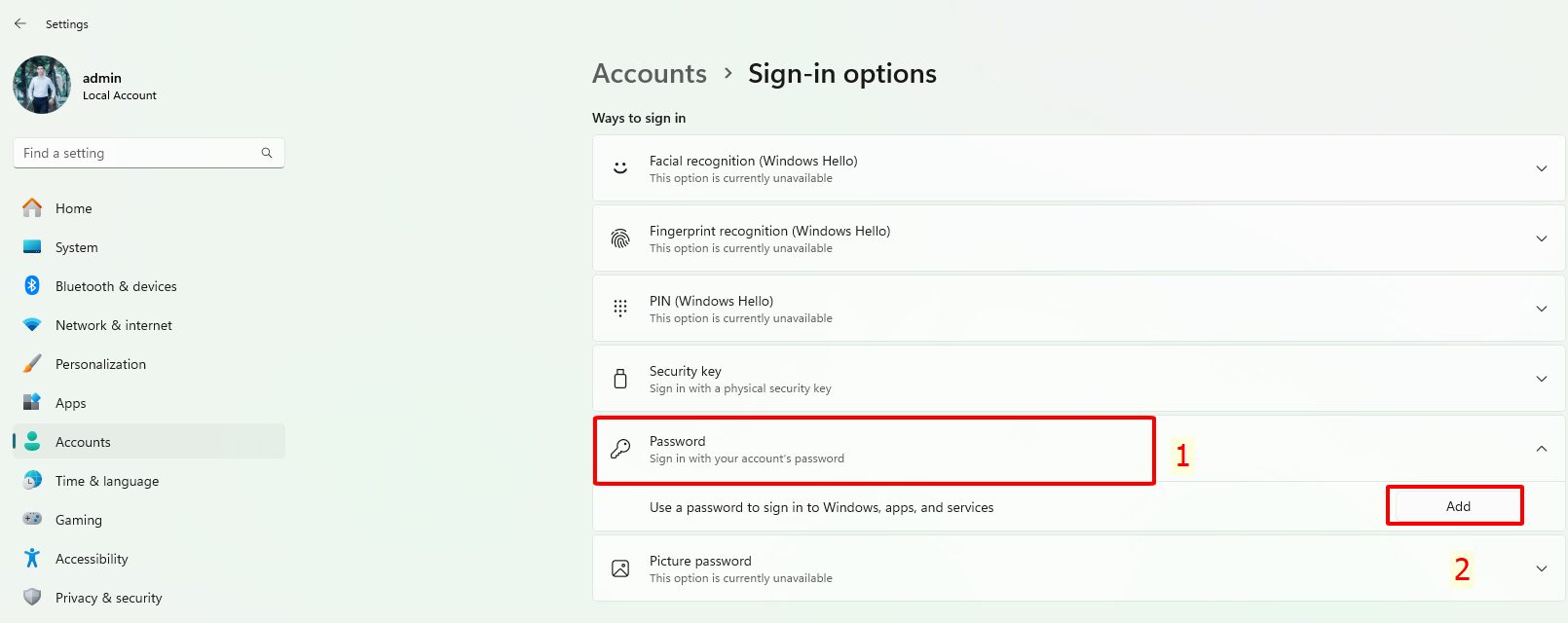Open the Bluetooth & devices settings
This screenshot has width=1568, height=623.
(x=116, y=285)
